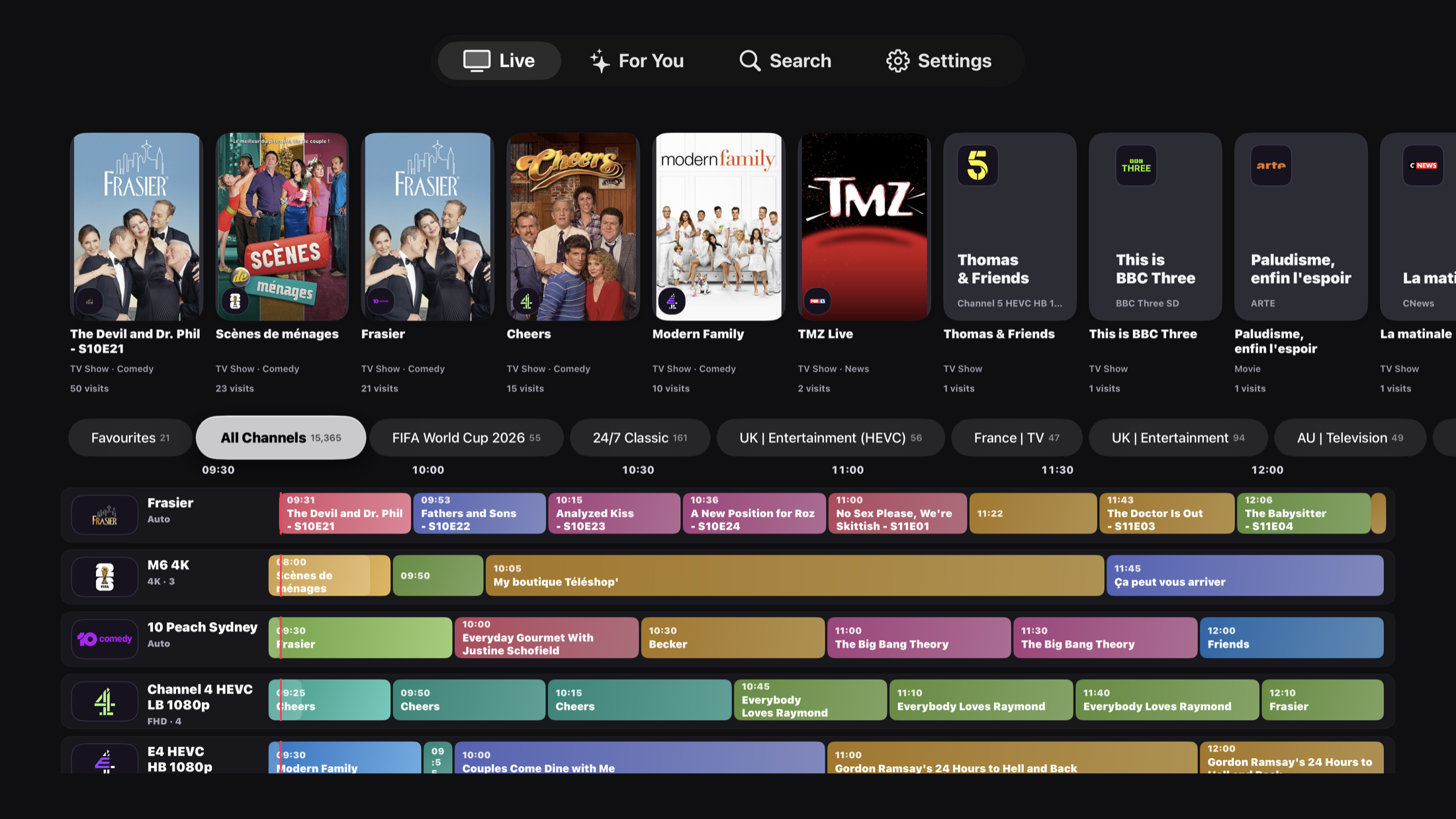Click the E4 HEVC channel logo
The image size is (1456, 819).
[105, 760]
